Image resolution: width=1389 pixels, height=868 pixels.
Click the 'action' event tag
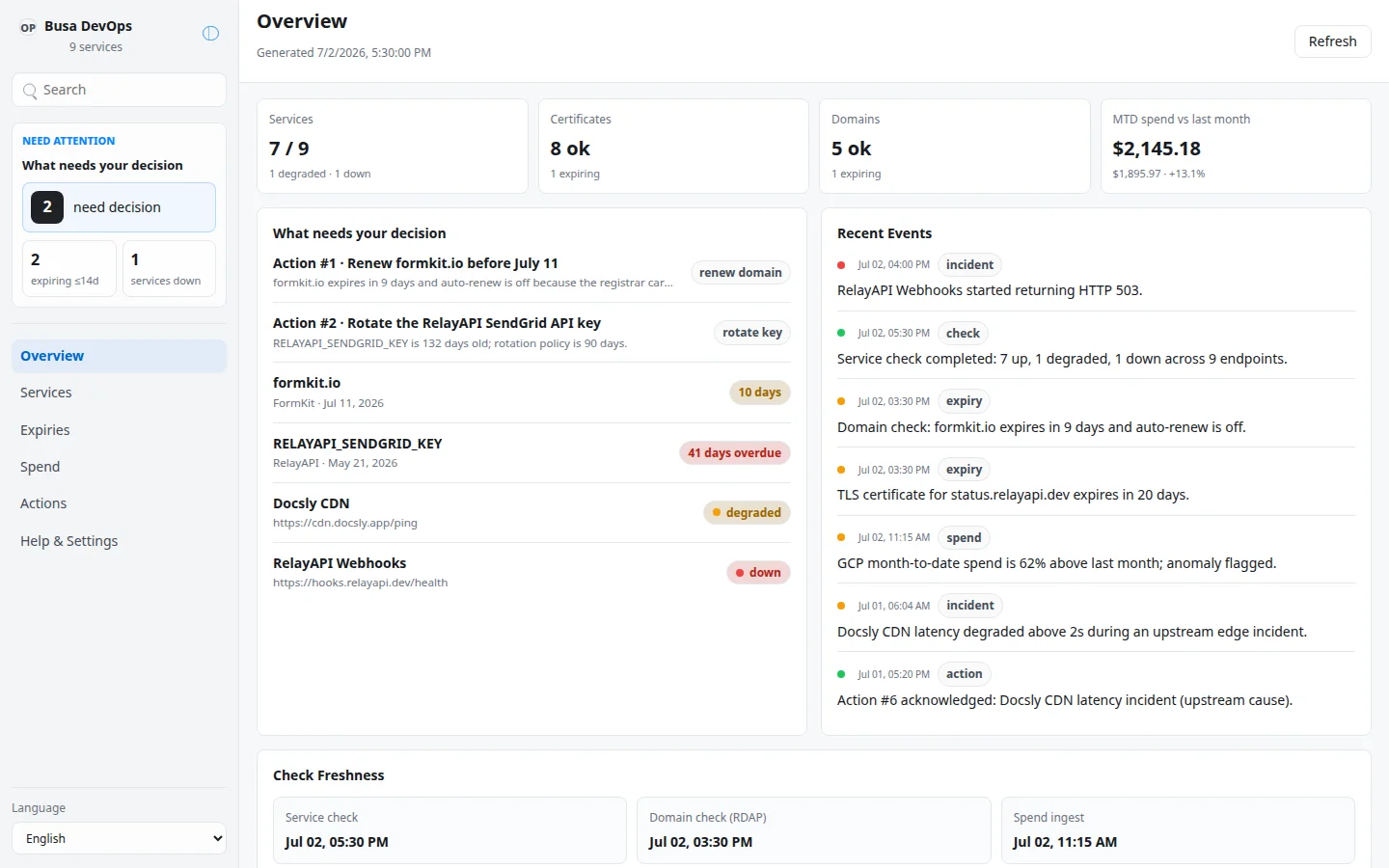pyautogui.click(x=964, y=674)
